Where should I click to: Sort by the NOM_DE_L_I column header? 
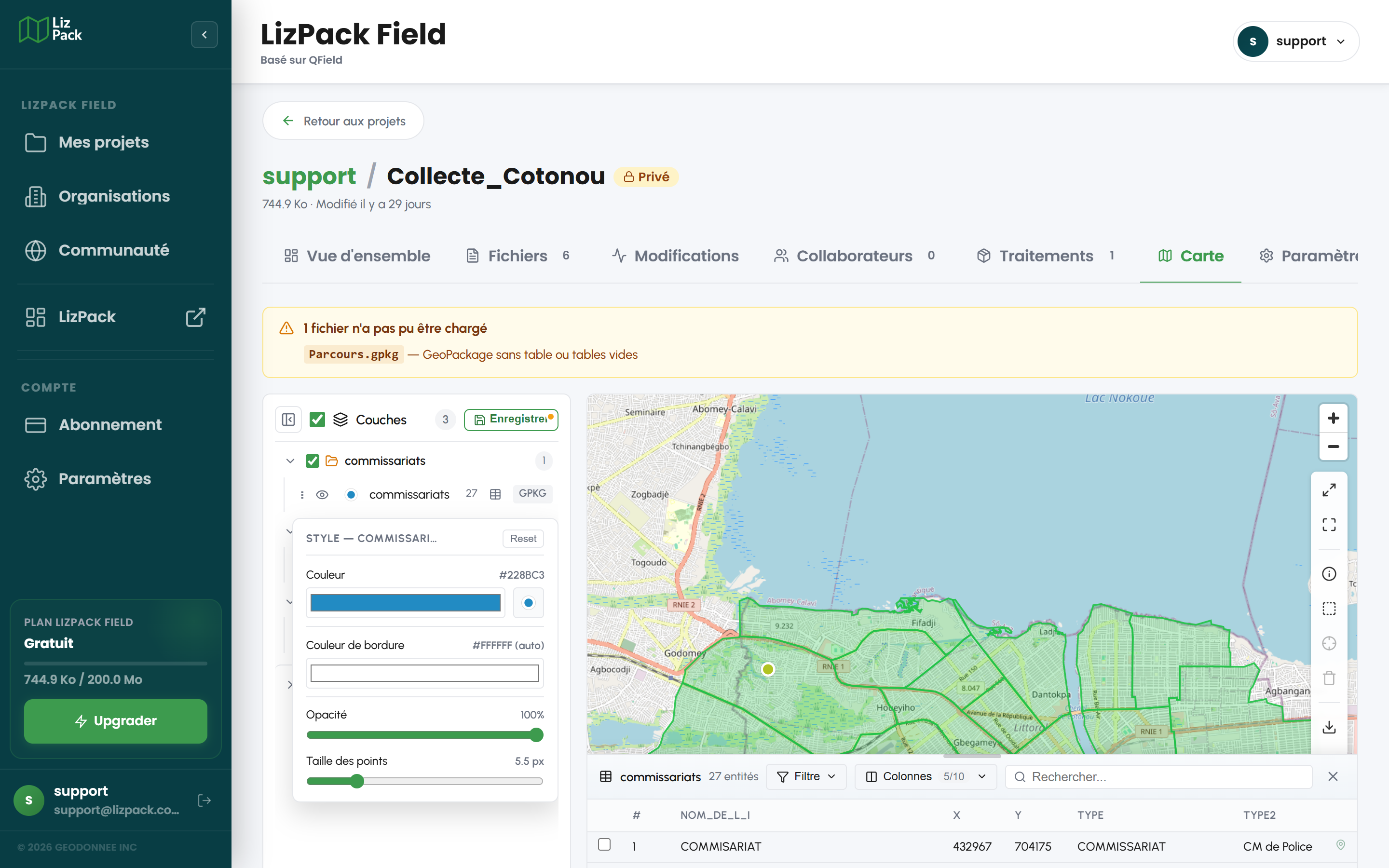tap(715, 815)
